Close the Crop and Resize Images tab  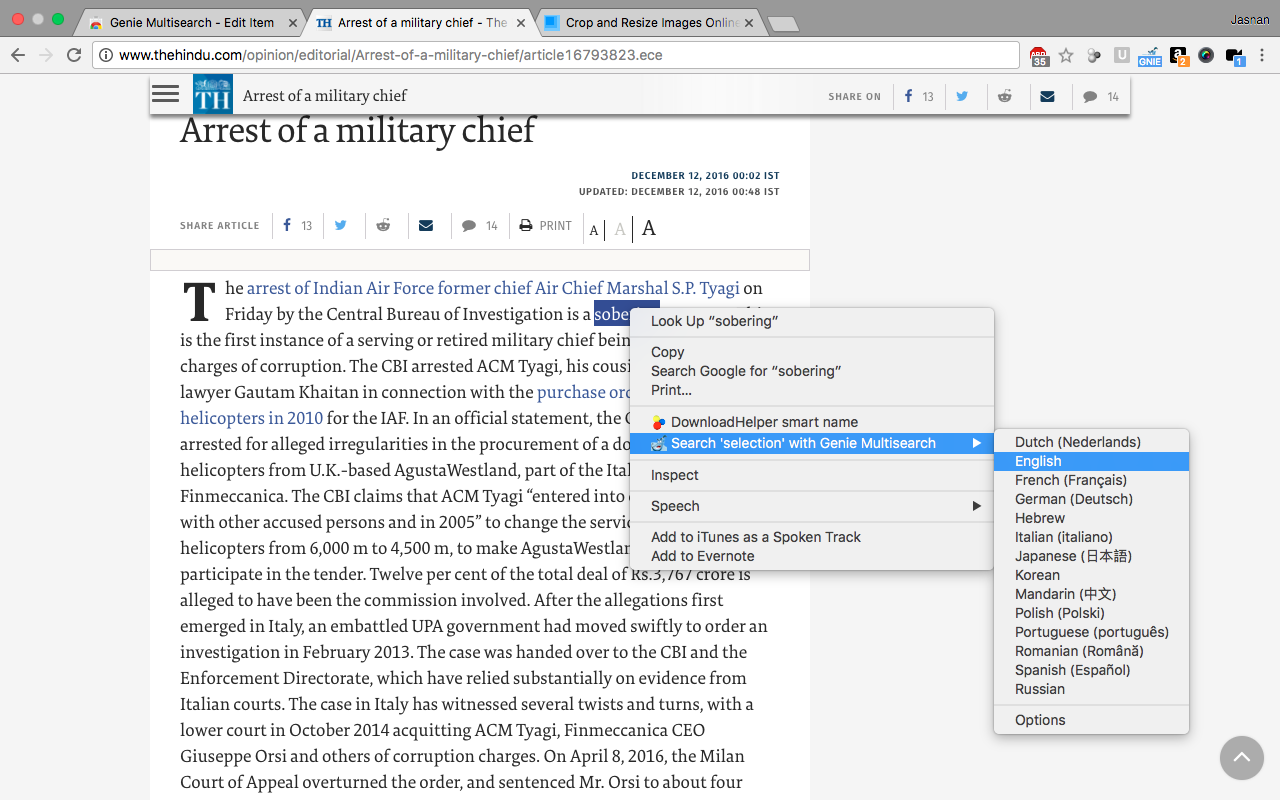749,22
